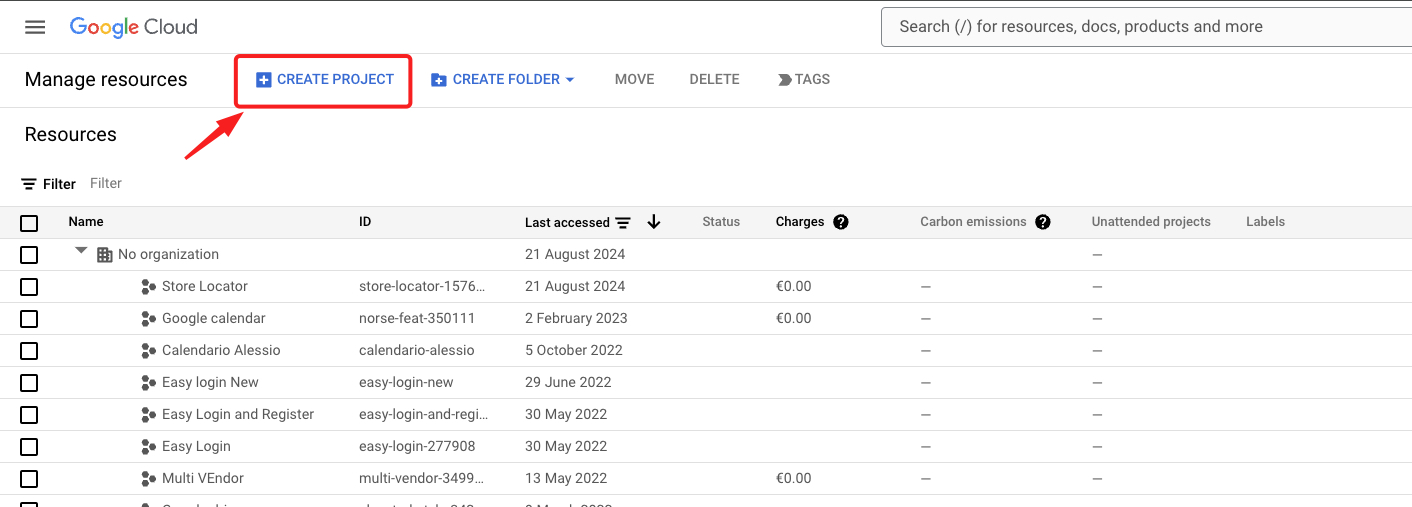
Task: Select the Easy Login and Register name
Action: (238, 415)
